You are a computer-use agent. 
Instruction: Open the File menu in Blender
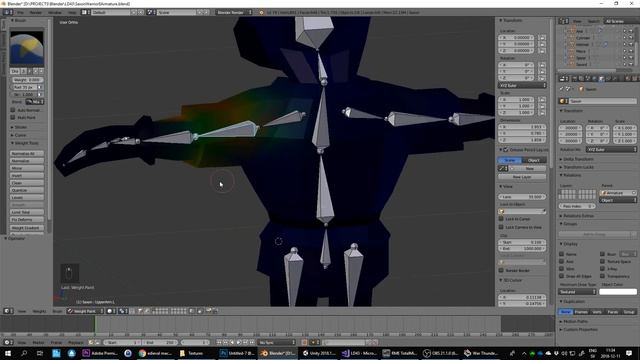coord(20,13)
